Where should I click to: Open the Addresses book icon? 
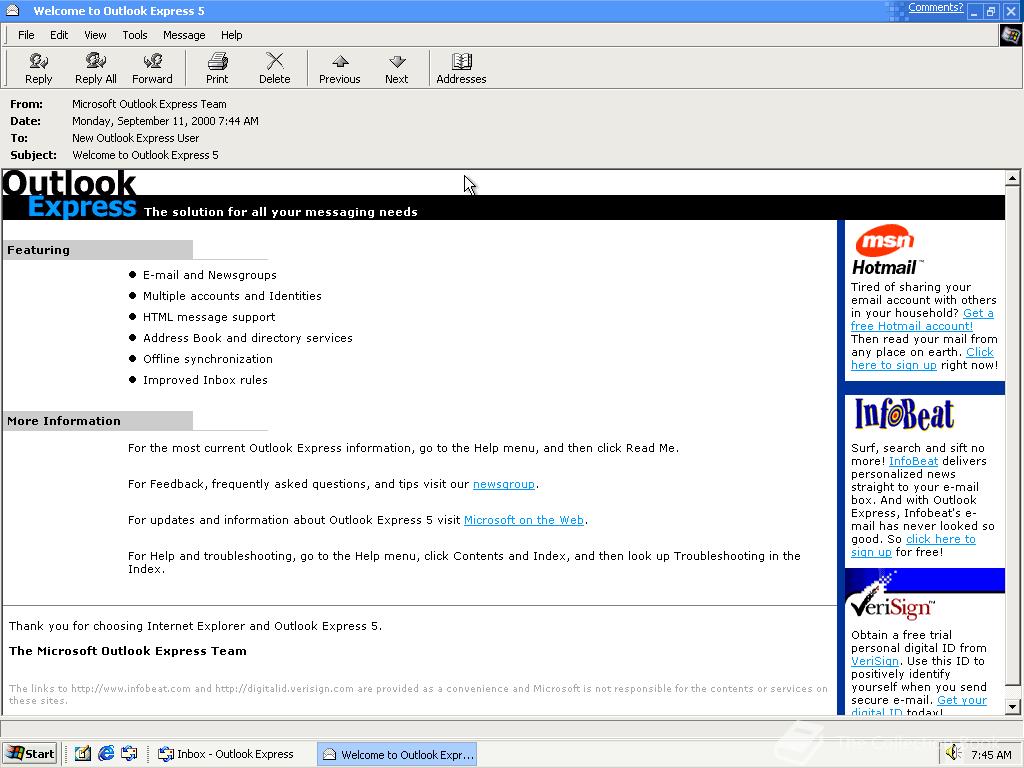(x=461, y=68)
